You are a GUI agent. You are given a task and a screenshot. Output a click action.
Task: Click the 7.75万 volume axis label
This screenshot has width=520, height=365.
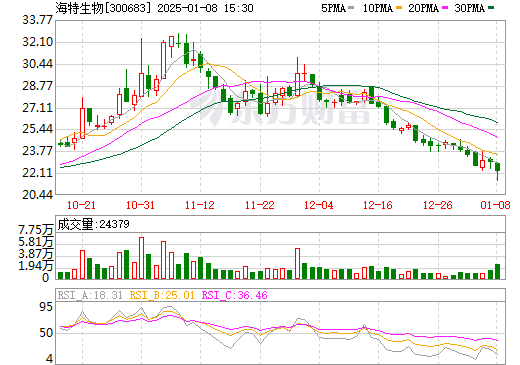(36, 230)
